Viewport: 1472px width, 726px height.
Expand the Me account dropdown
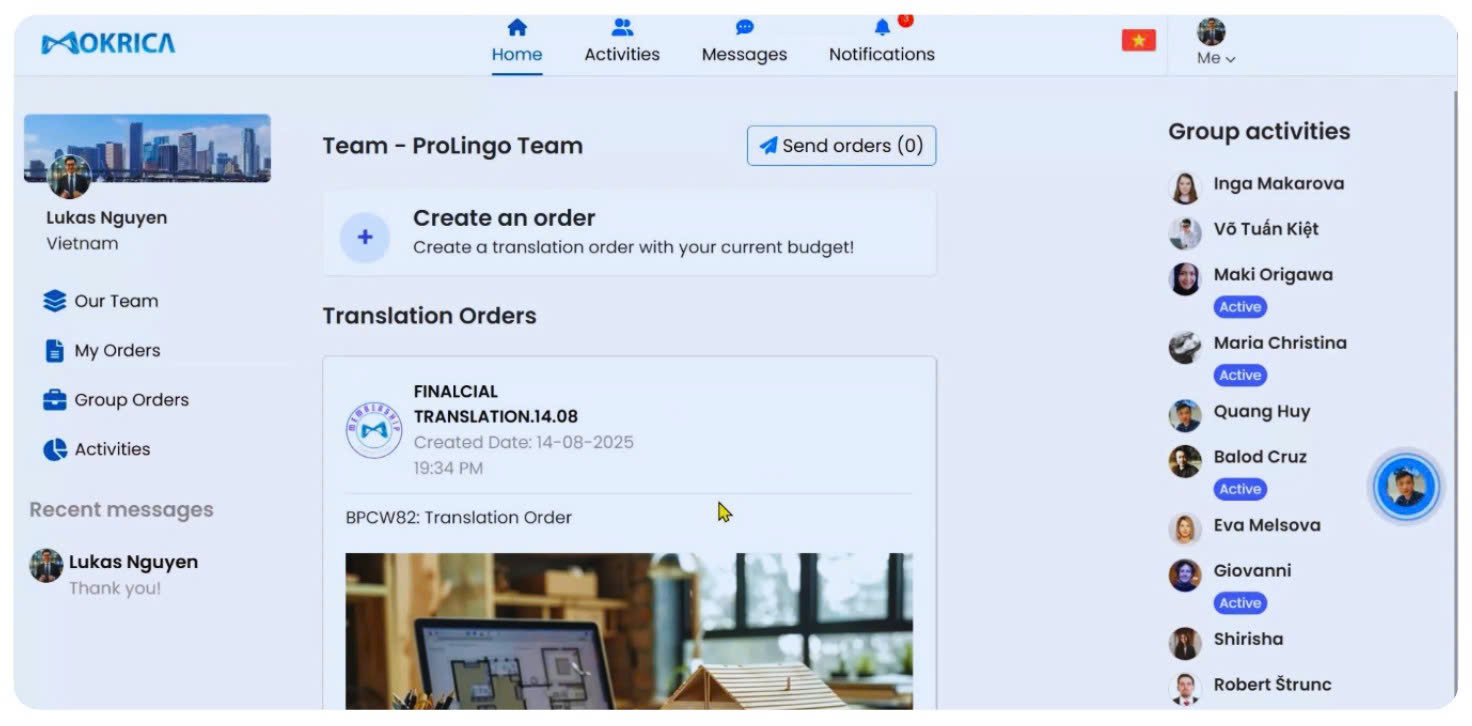1215,43
